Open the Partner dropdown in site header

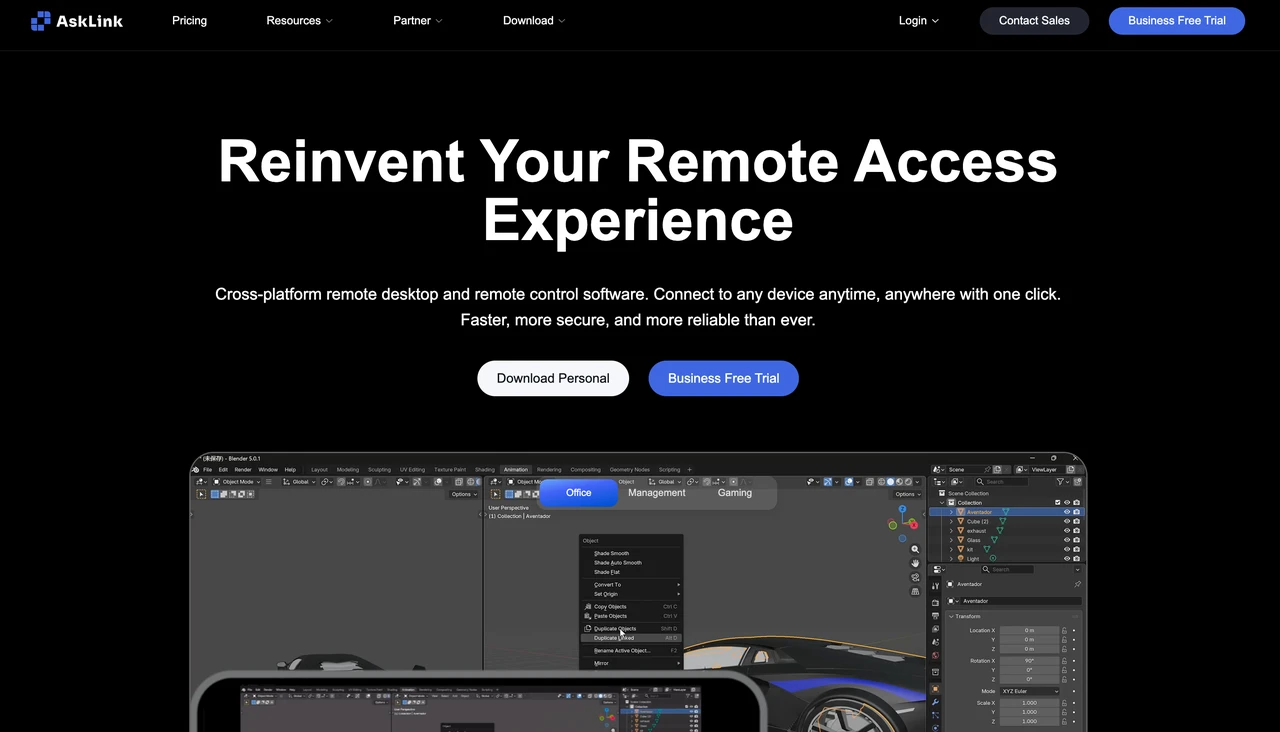click(x=417, y=20)
